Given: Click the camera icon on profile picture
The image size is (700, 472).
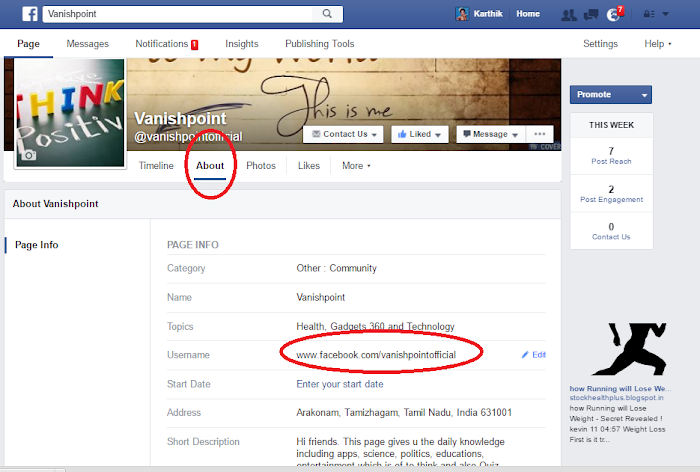Looking at the screenshot, I should [x=29, y=155].
